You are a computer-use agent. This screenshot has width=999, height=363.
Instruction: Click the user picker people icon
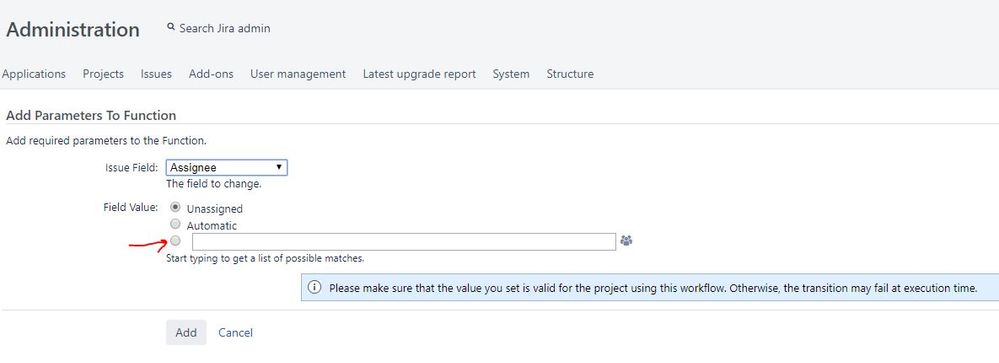[x=626, y=241]
